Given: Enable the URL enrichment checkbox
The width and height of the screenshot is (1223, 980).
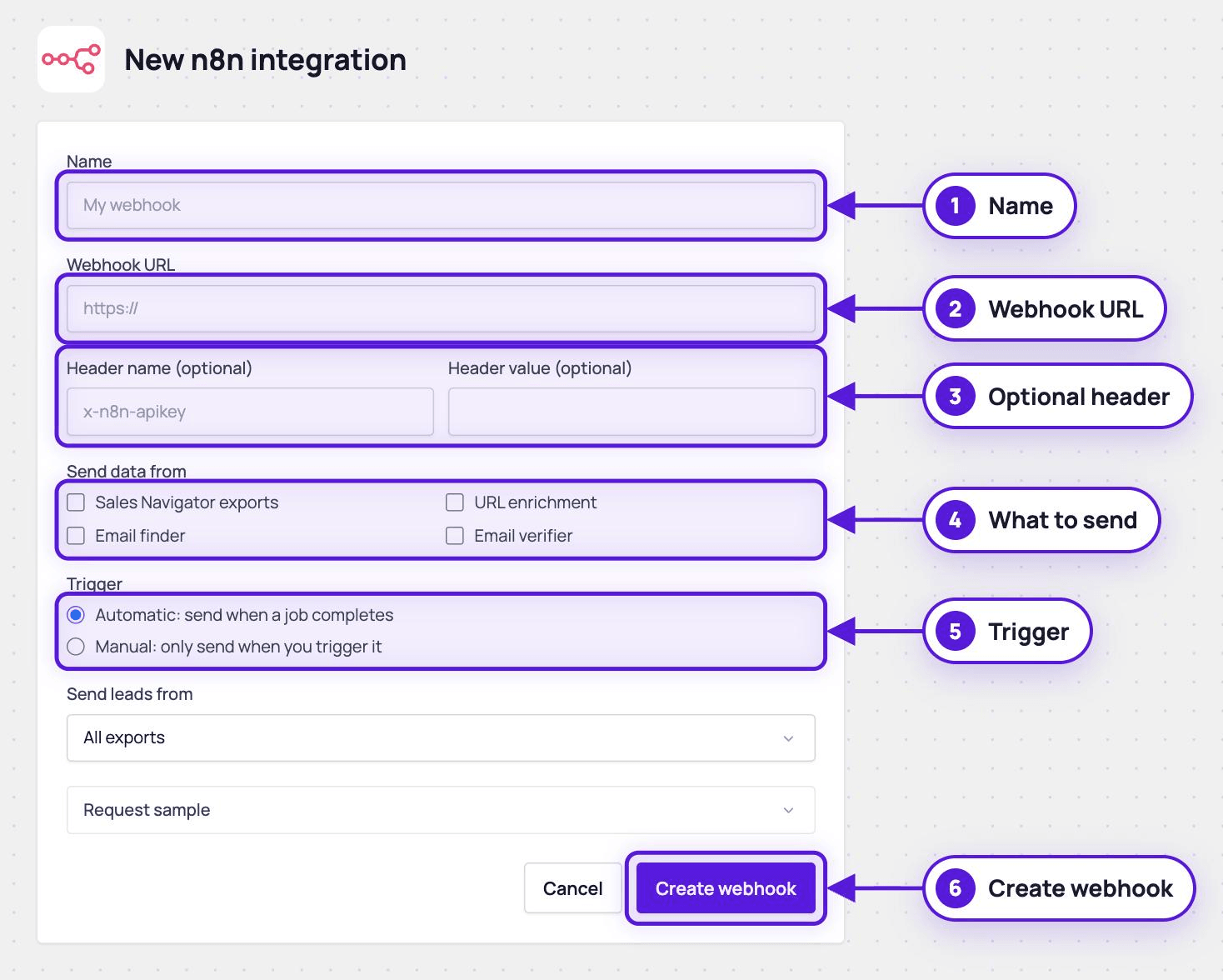Looking at the screenshot, I should coord(455,502).
